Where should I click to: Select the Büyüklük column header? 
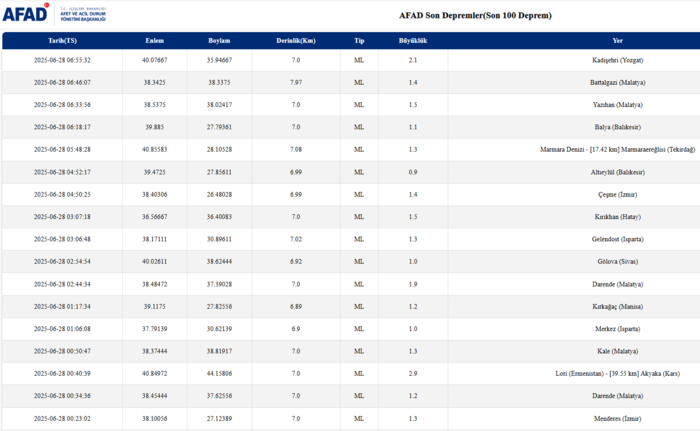coord(413,41)
